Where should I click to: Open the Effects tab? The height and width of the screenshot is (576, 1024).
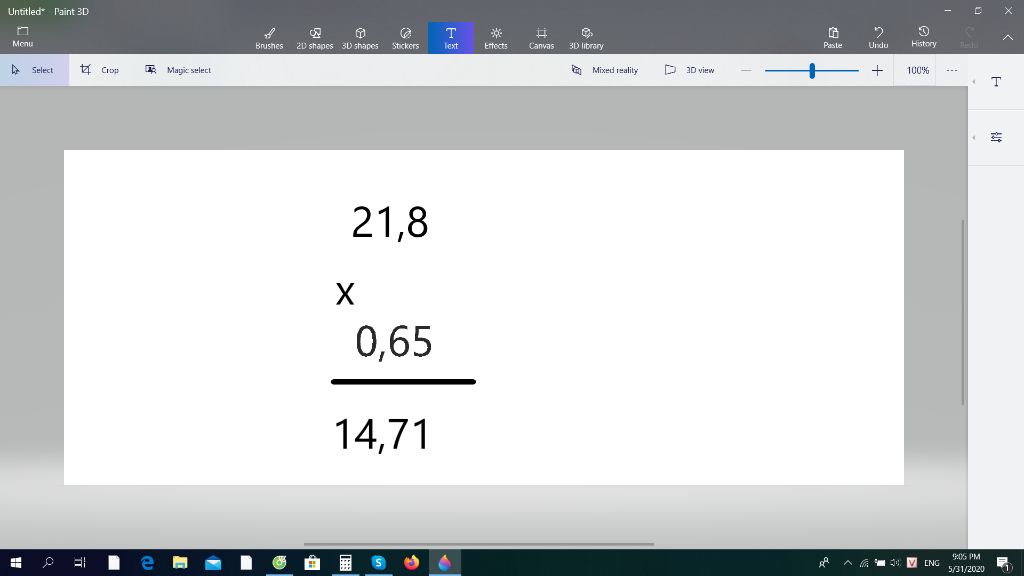(x=496, y=38)
